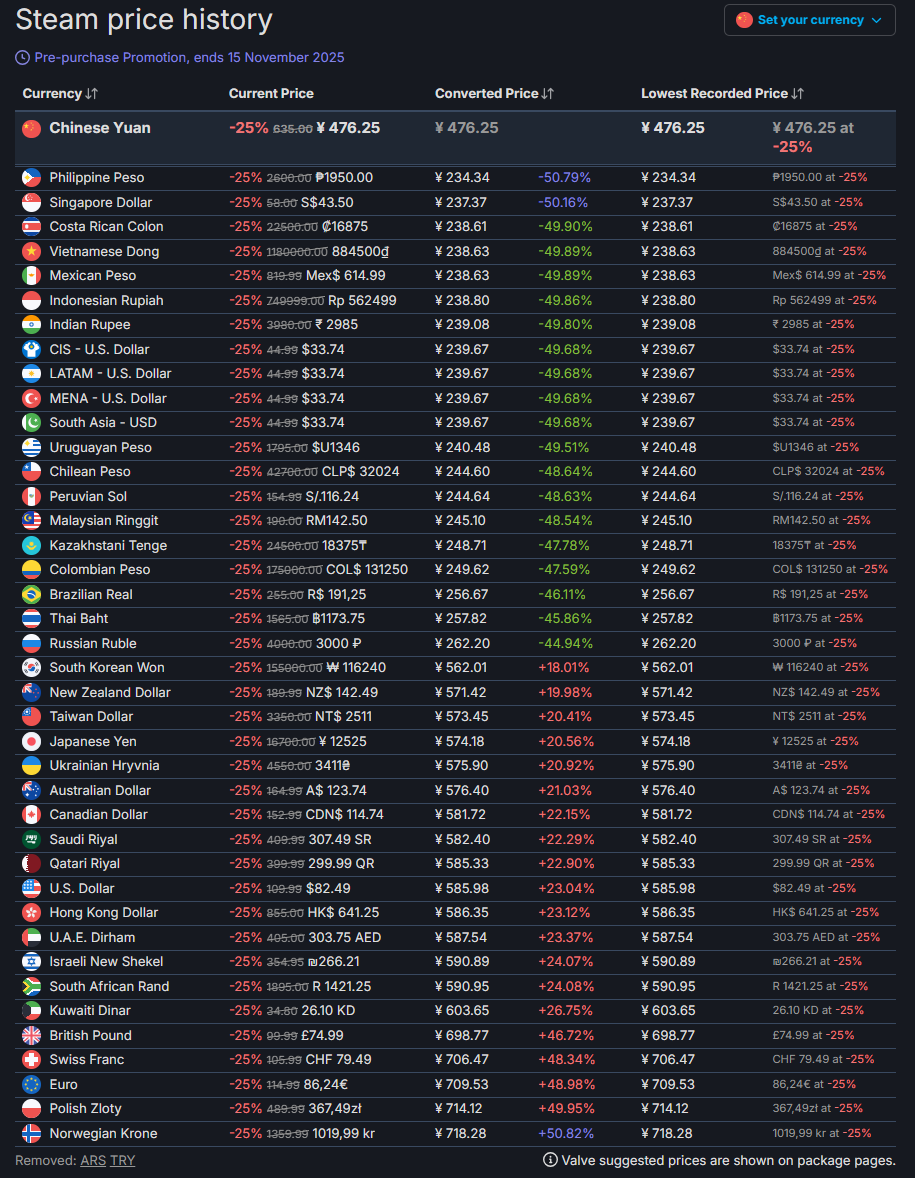
Task: Click the Steam price history heading
Action: pos(143,19)
